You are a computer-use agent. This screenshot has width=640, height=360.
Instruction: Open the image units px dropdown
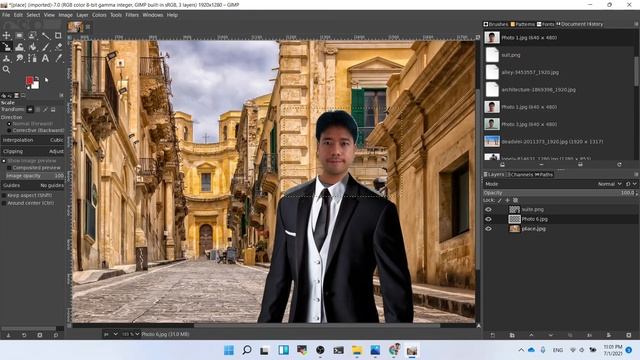[x=111, y=334]
